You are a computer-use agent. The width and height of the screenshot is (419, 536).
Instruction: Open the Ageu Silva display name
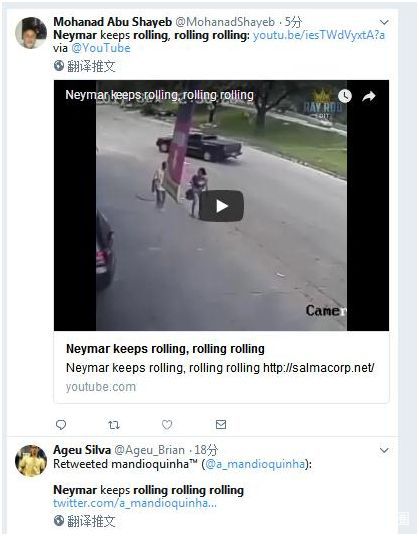point(82,450)
